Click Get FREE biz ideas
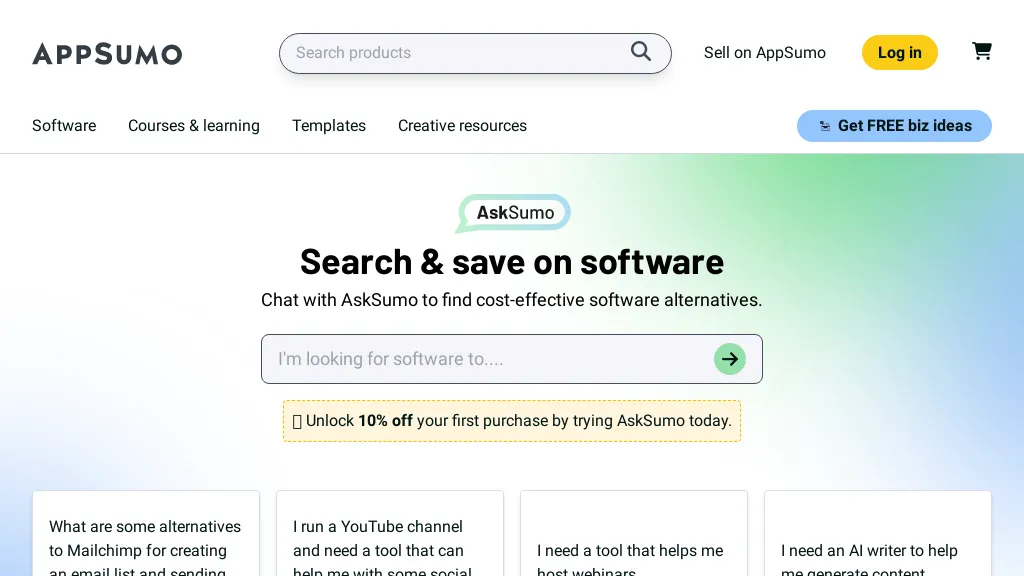The width and height of the screenshot is (1024, 576). click(x=894, y=126)
